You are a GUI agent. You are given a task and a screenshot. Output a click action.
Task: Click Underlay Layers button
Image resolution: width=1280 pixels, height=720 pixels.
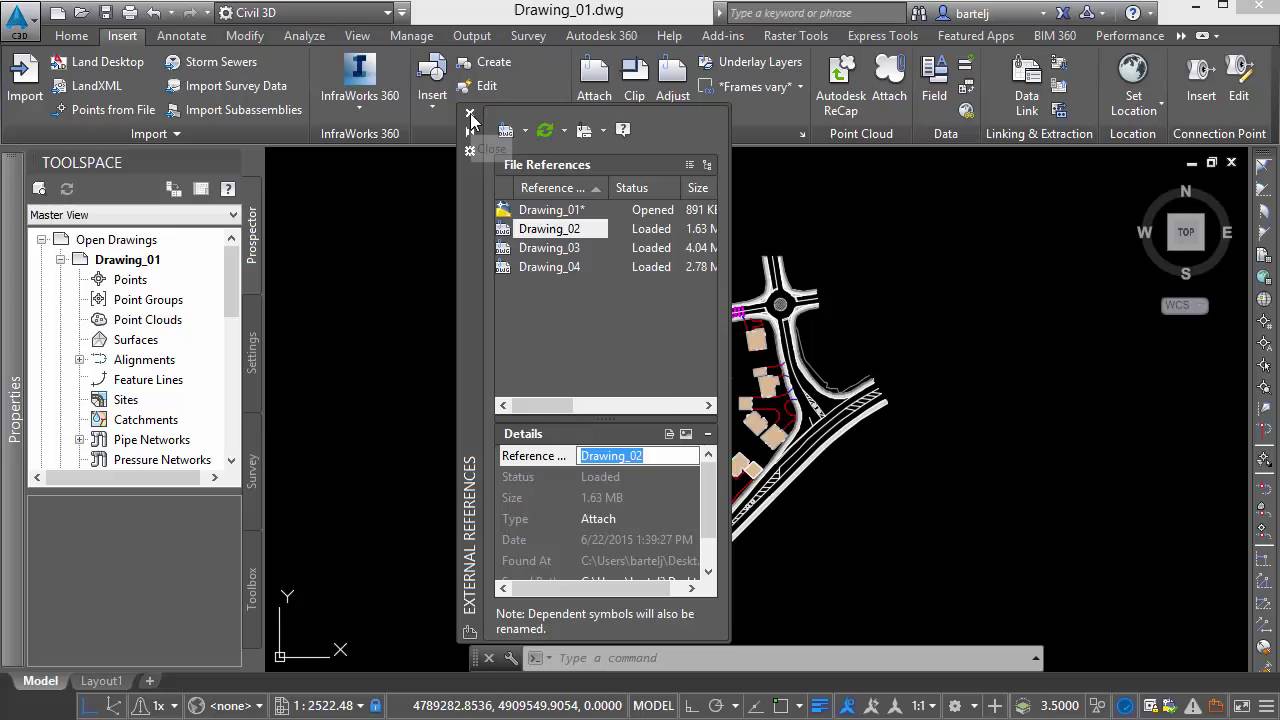(750, 61)
